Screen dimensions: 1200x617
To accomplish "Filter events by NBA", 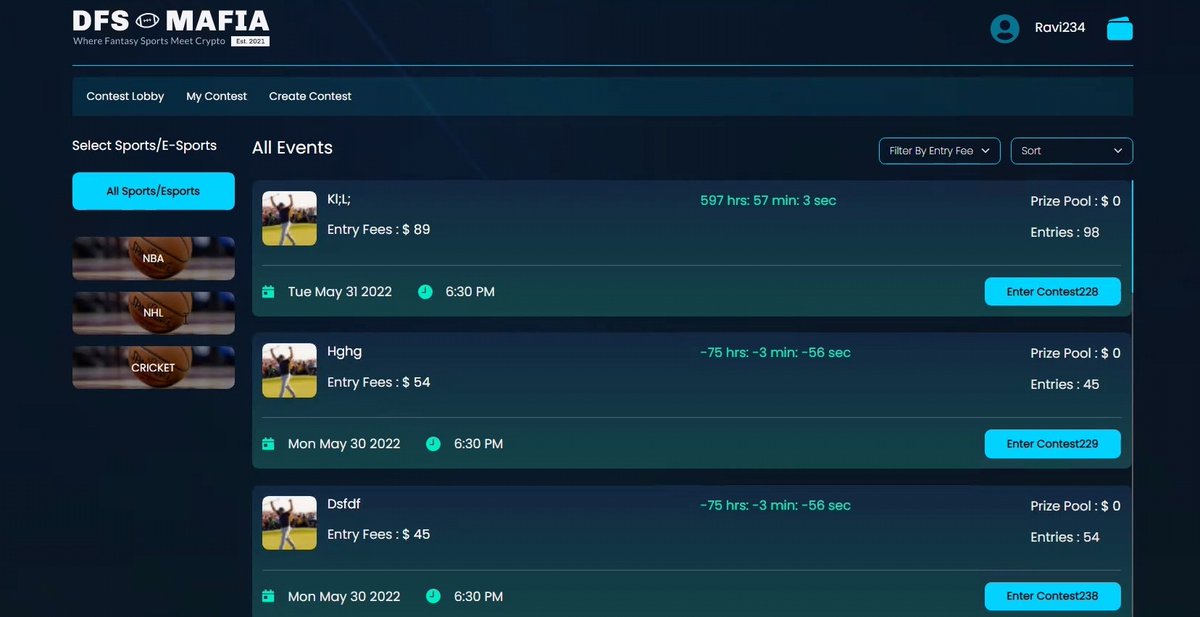I will point(153,258).
